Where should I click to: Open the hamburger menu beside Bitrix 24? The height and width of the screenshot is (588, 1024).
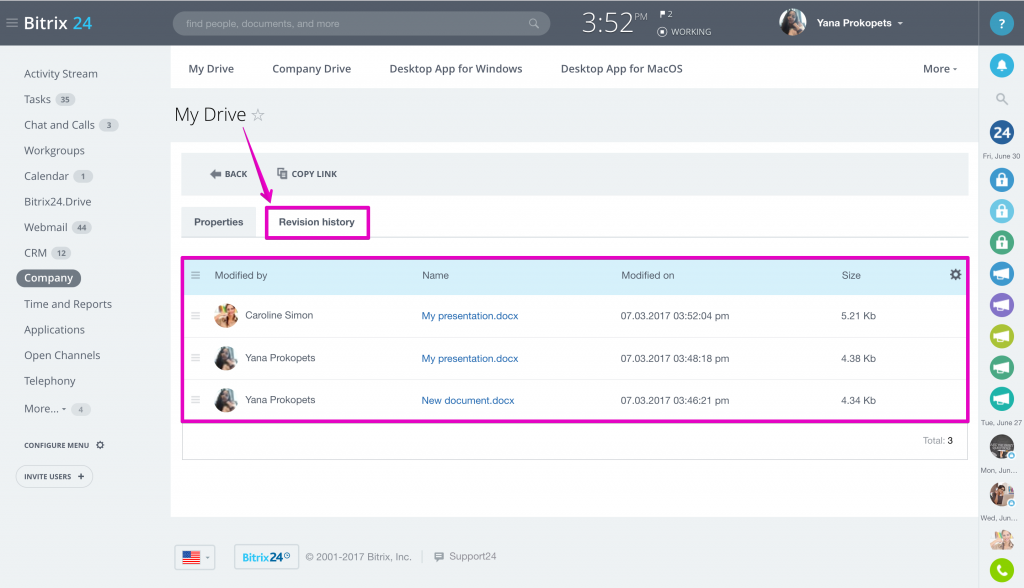(x=12, y=23)
